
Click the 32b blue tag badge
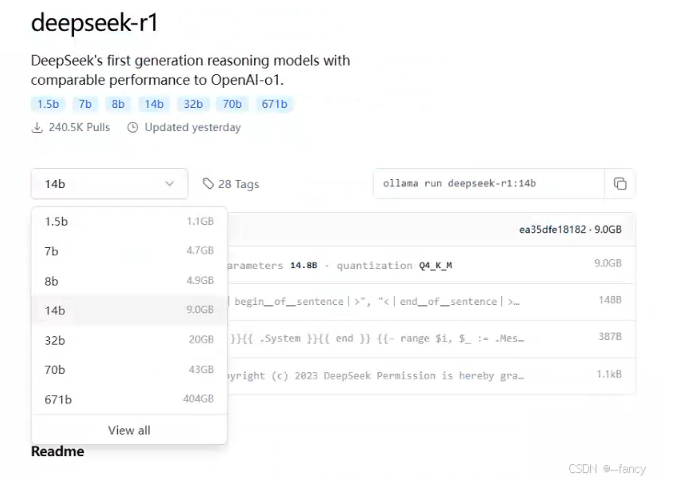(192, 104)
